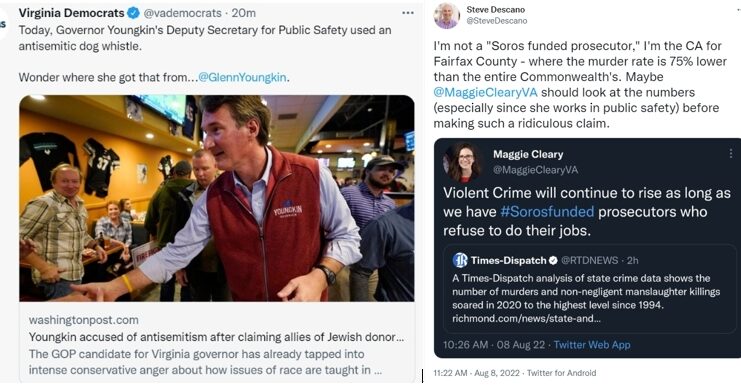
Task: Open the quoted Times-Dispatch tweet text
Action: 586,292
